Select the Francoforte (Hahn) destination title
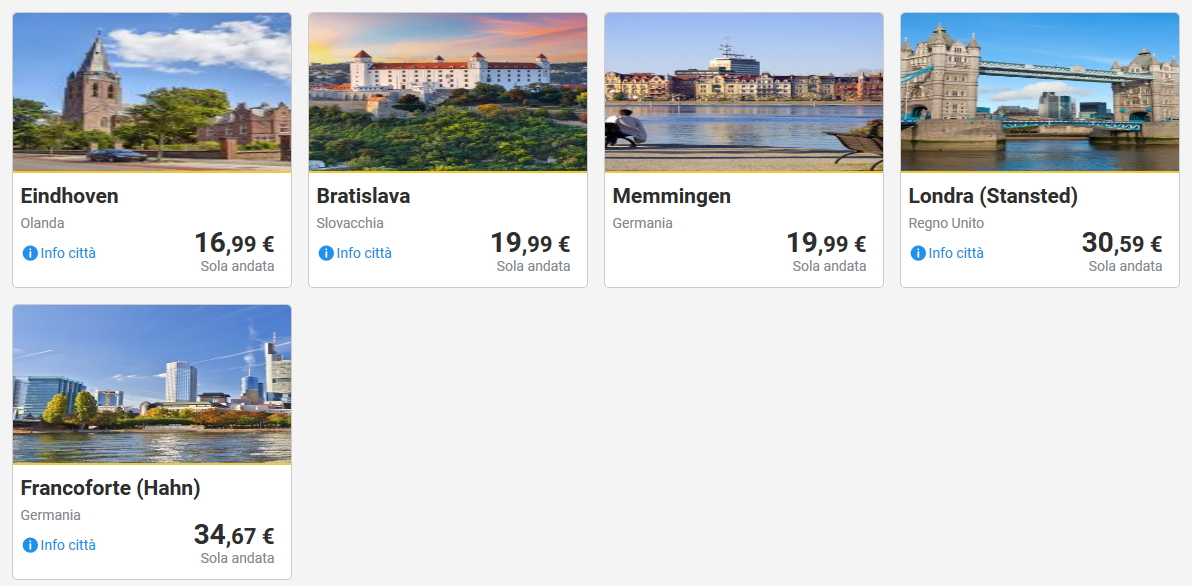The width and height of the screenshot is (1192, 586). 111,488
